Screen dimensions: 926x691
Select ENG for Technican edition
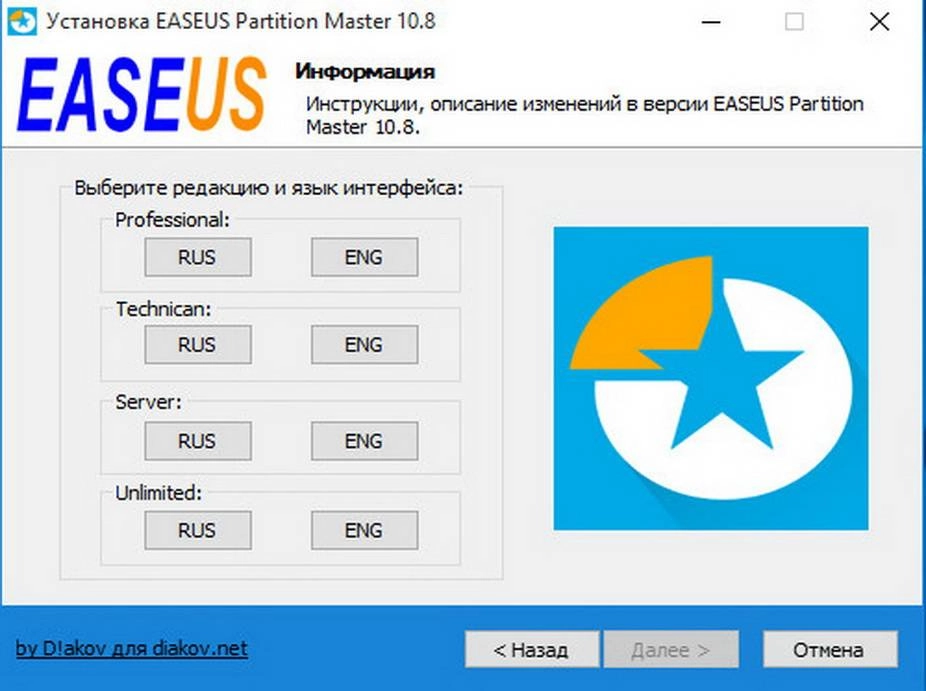click(364, 344)
